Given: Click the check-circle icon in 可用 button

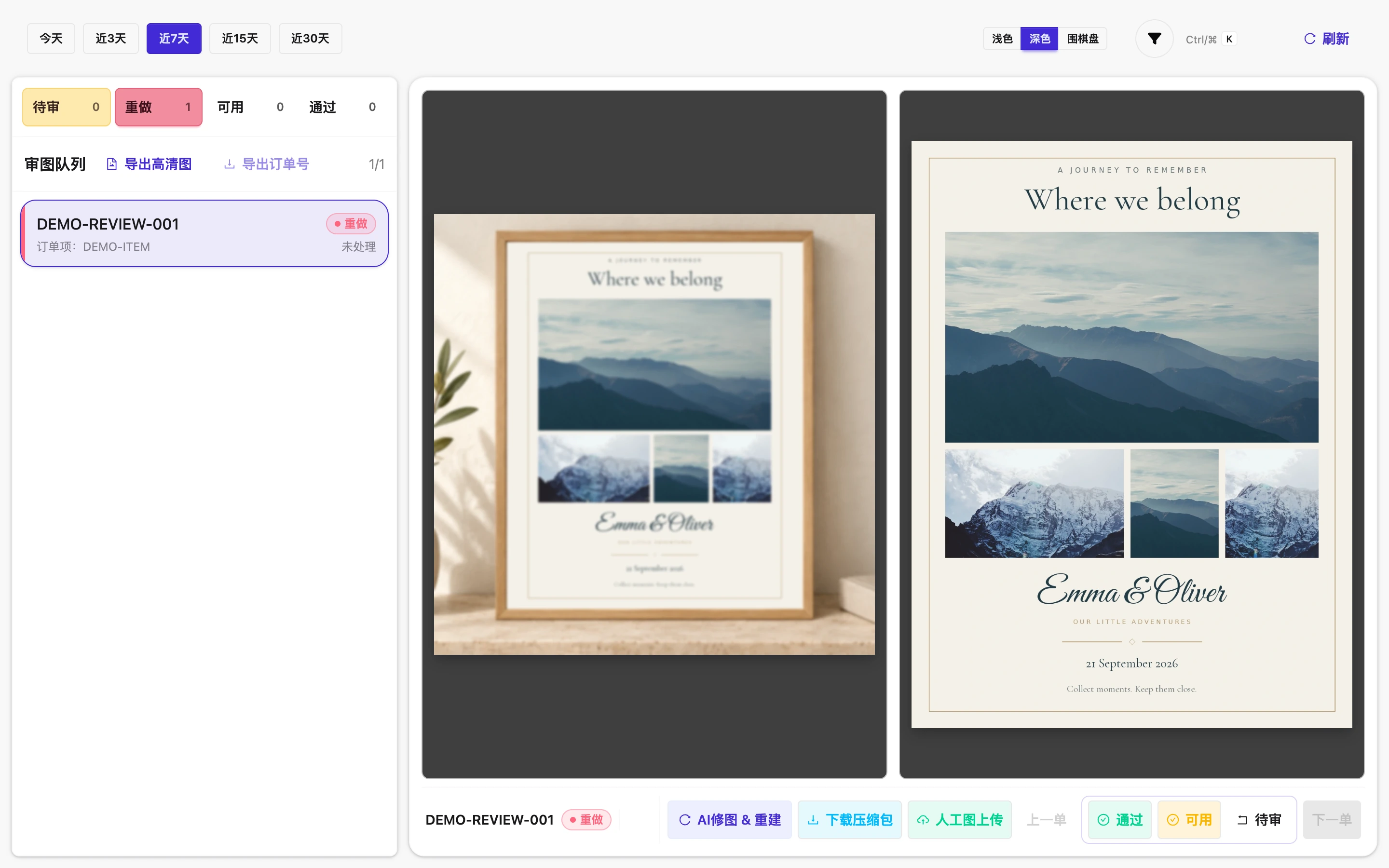Looking at the screenshot, I should (1172, 820).
